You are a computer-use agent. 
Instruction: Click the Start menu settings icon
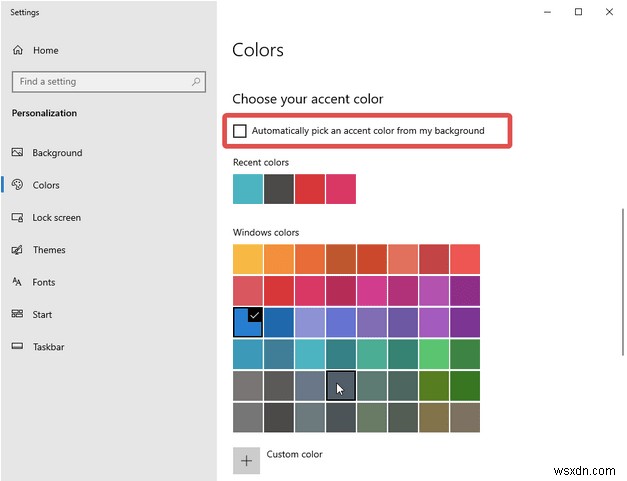click(x=18, y=314)
